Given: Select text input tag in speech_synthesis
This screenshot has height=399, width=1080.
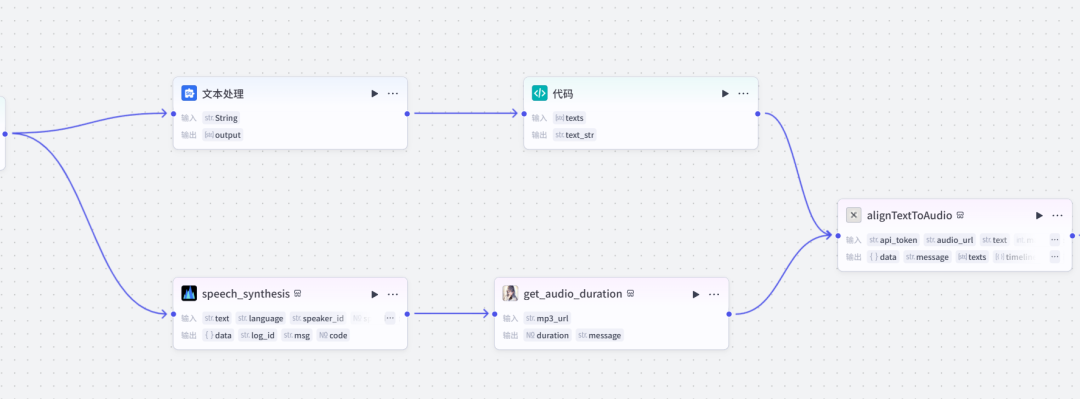Looking at the screenshot, I should [217, 318].
